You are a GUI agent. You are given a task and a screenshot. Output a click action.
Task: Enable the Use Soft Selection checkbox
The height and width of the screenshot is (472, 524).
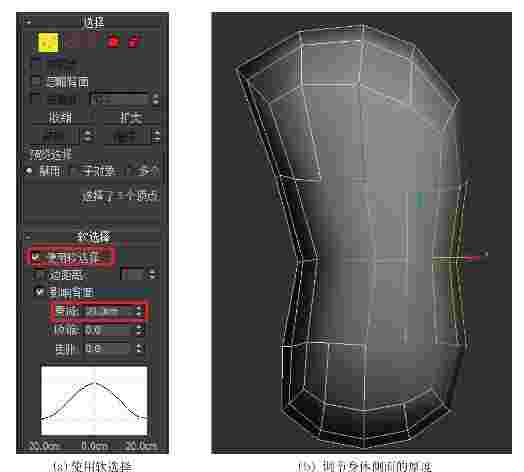35,257
